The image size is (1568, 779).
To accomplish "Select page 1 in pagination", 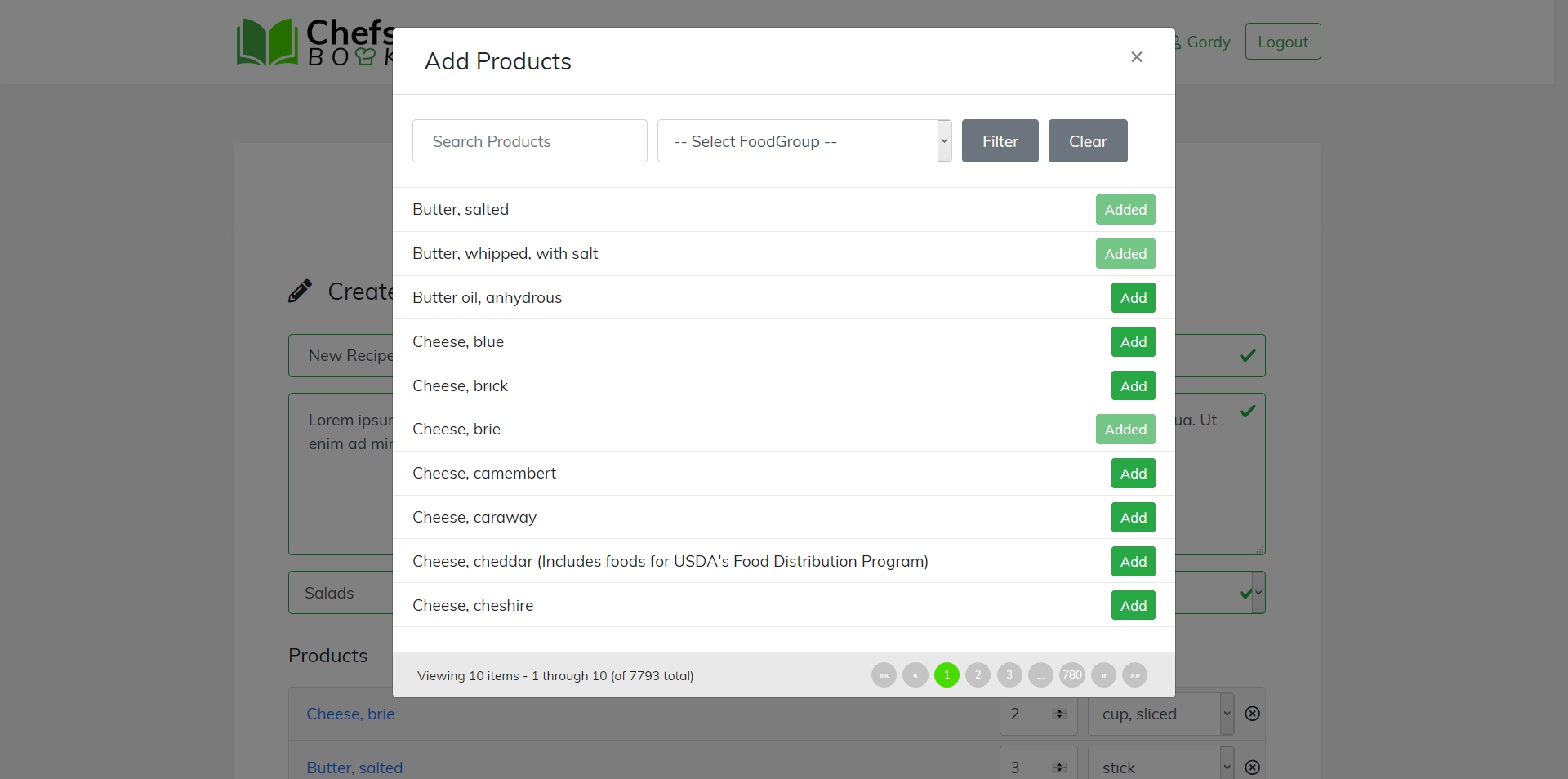I will click(947, 675).
